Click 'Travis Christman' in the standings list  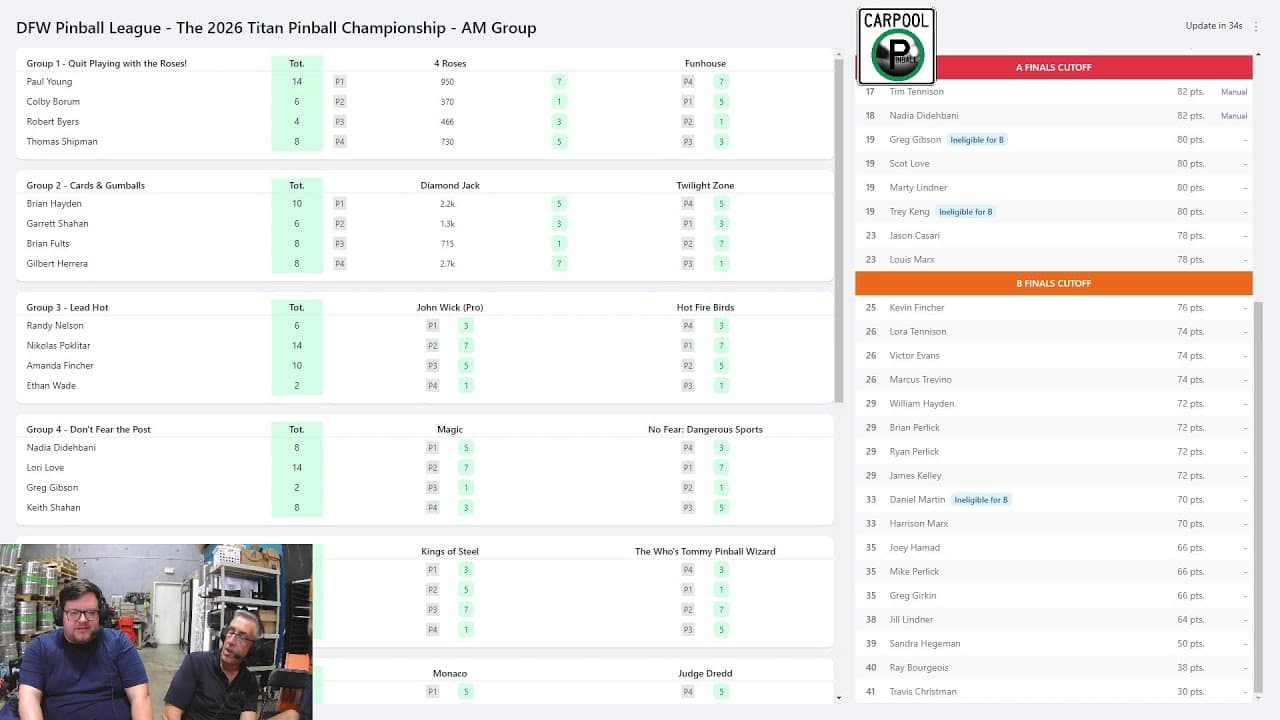point(923,692)
